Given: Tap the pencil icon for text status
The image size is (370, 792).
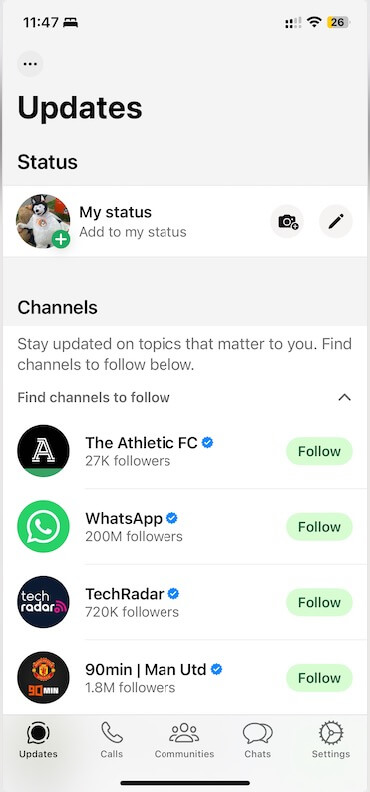Looking at the screenshot, I should coord(336,221).
